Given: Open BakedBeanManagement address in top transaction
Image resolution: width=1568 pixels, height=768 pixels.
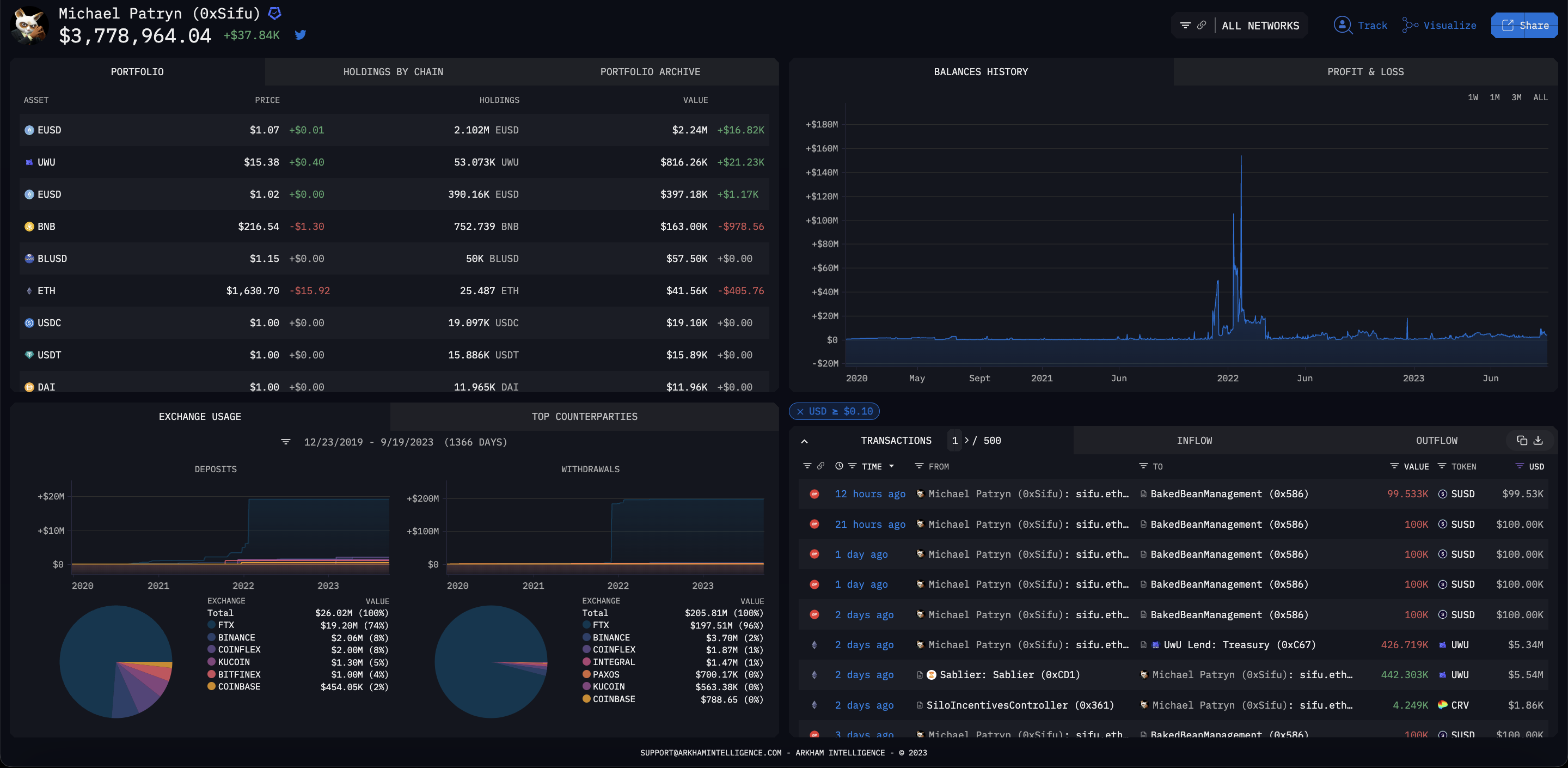Looking at the screenshot, I should coord(1228,494).
